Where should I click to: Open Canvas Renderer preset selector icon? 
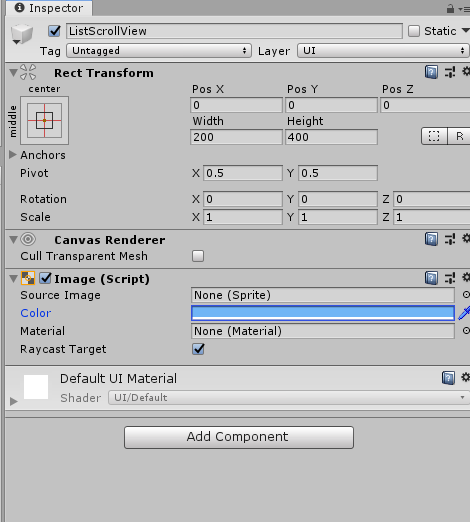click(x=450, y=239)
